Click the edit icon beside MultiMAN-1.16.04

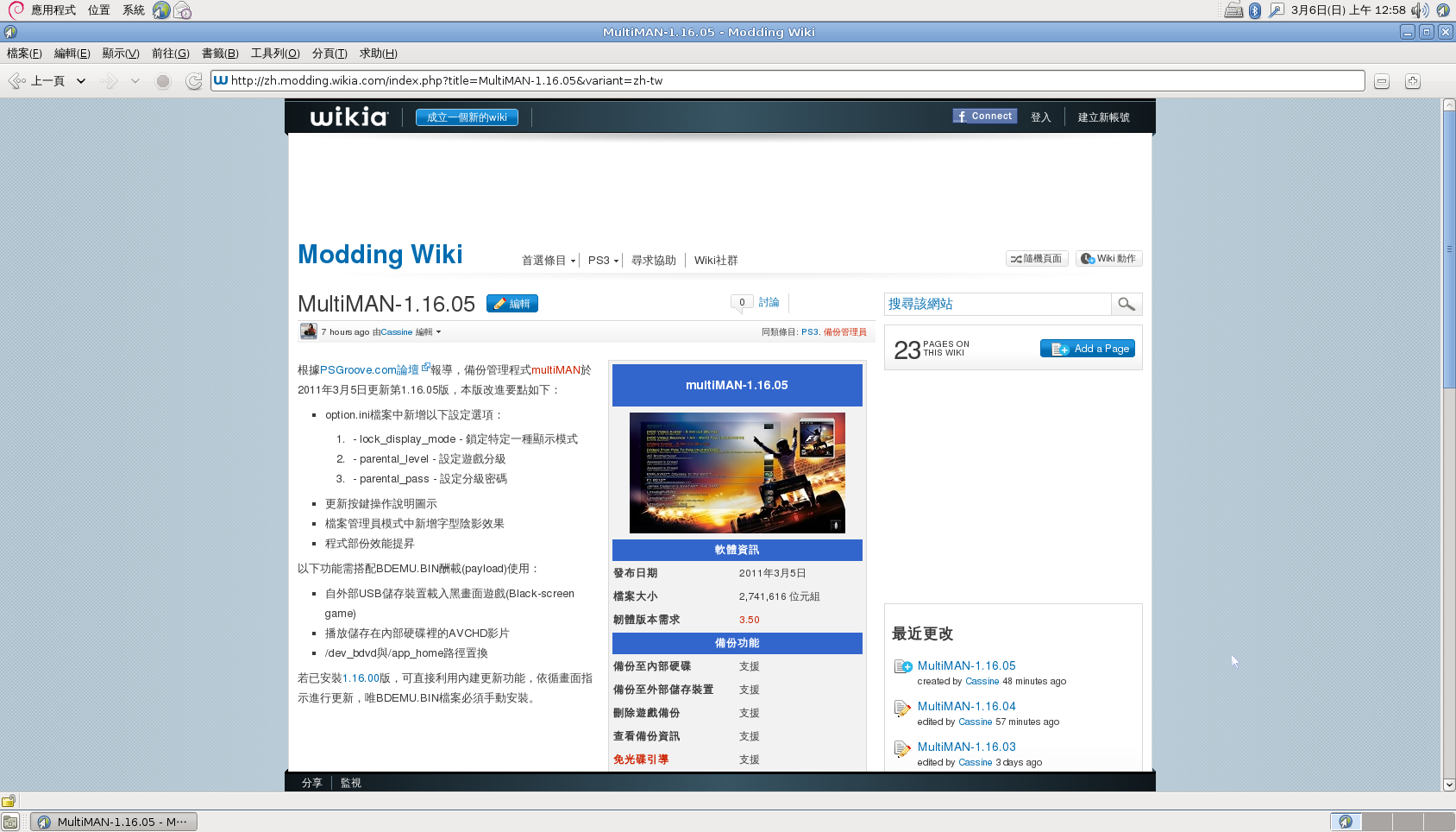click(x=902, y=708)
